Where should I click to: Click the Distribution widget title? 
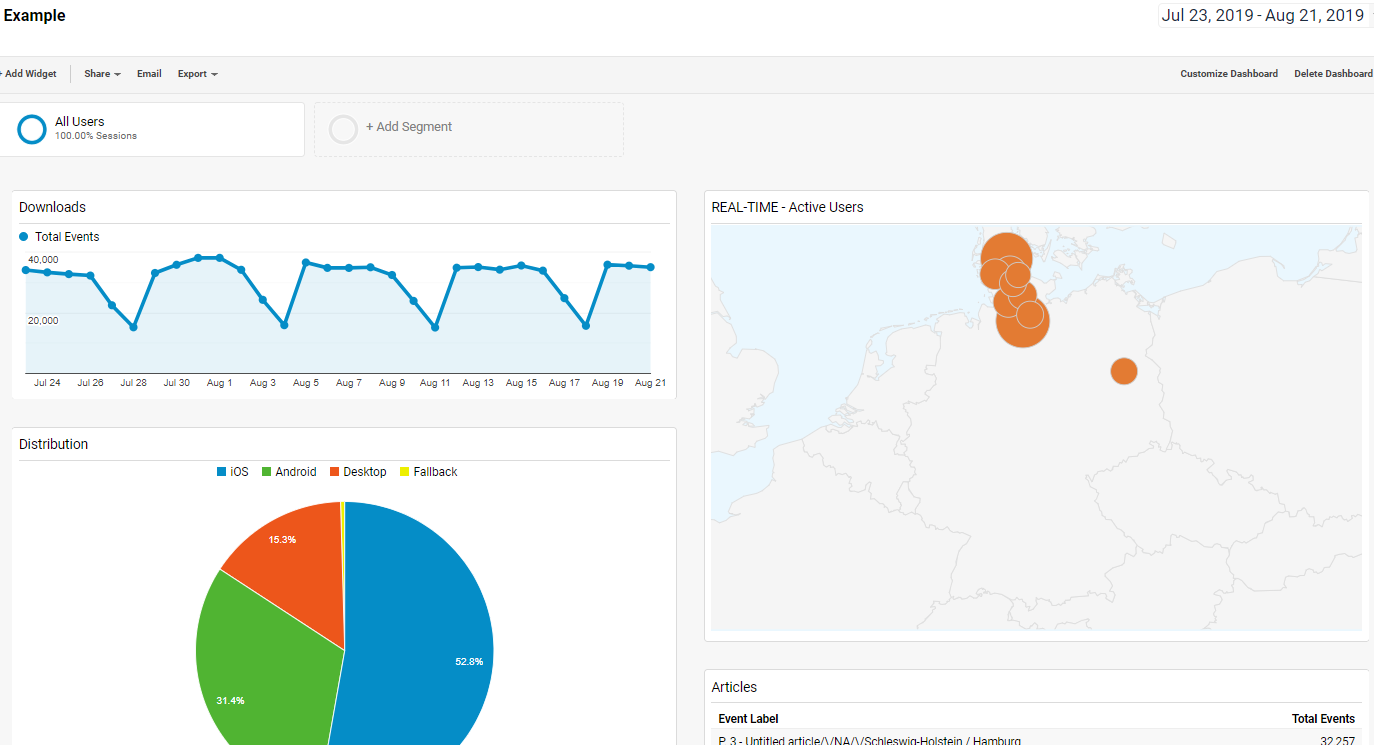(53, 444)
